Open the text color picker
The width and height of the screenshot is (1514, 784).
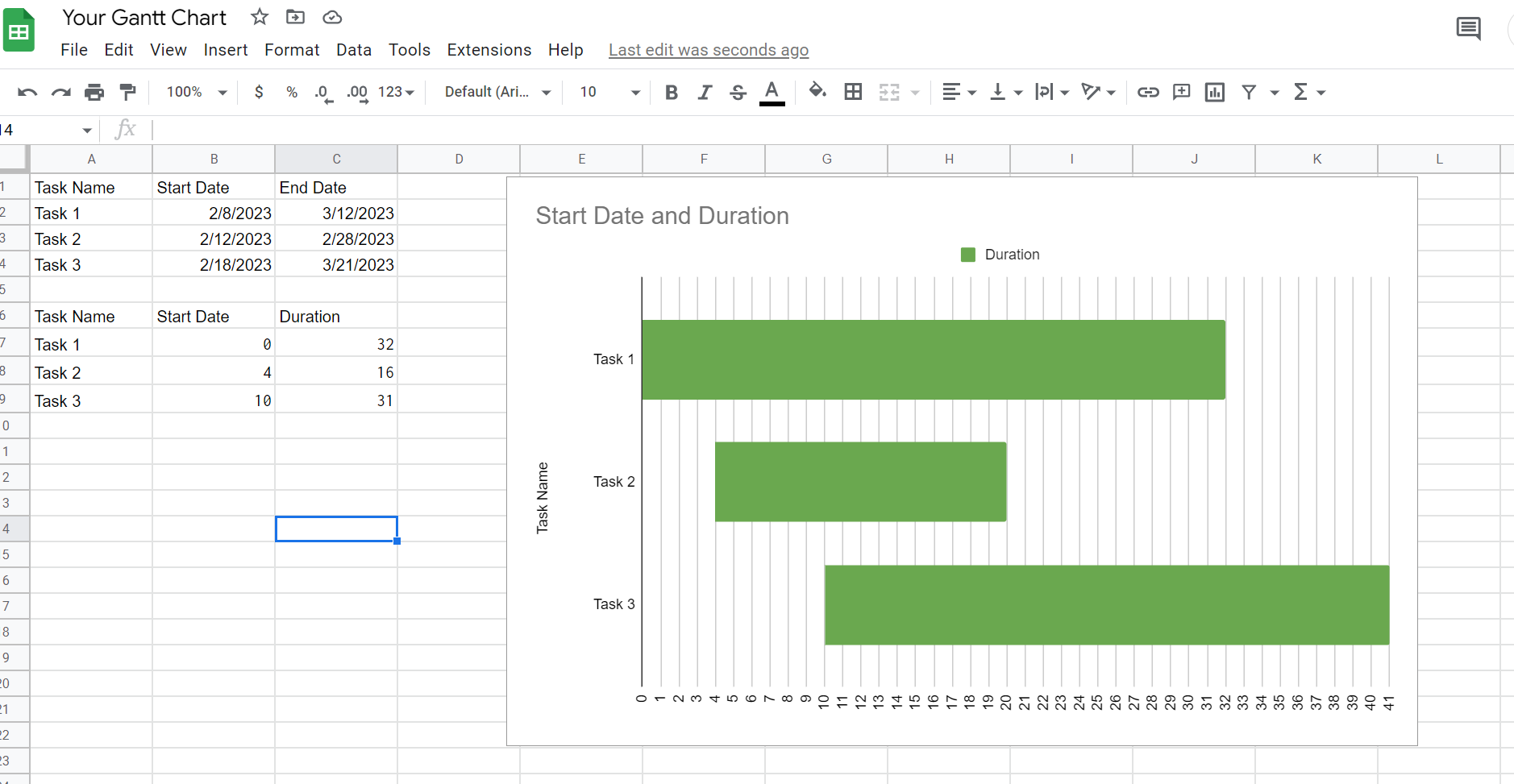772,92
